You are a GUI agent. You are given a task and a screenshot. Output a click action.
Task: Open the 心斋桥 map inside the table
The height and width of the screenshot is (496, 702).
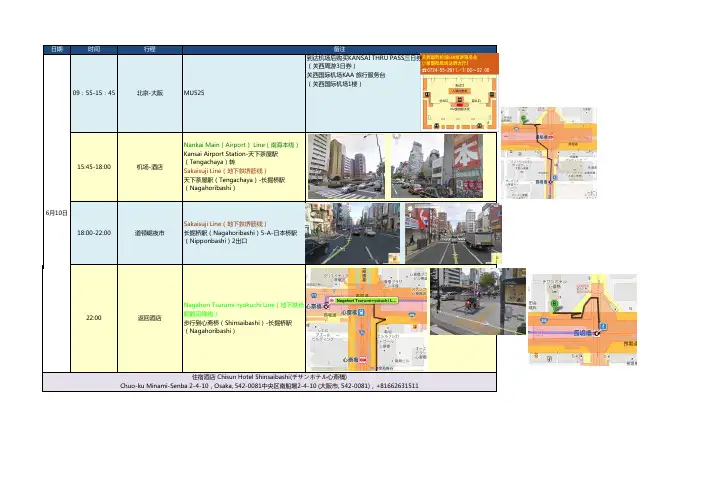click(367, 315)
